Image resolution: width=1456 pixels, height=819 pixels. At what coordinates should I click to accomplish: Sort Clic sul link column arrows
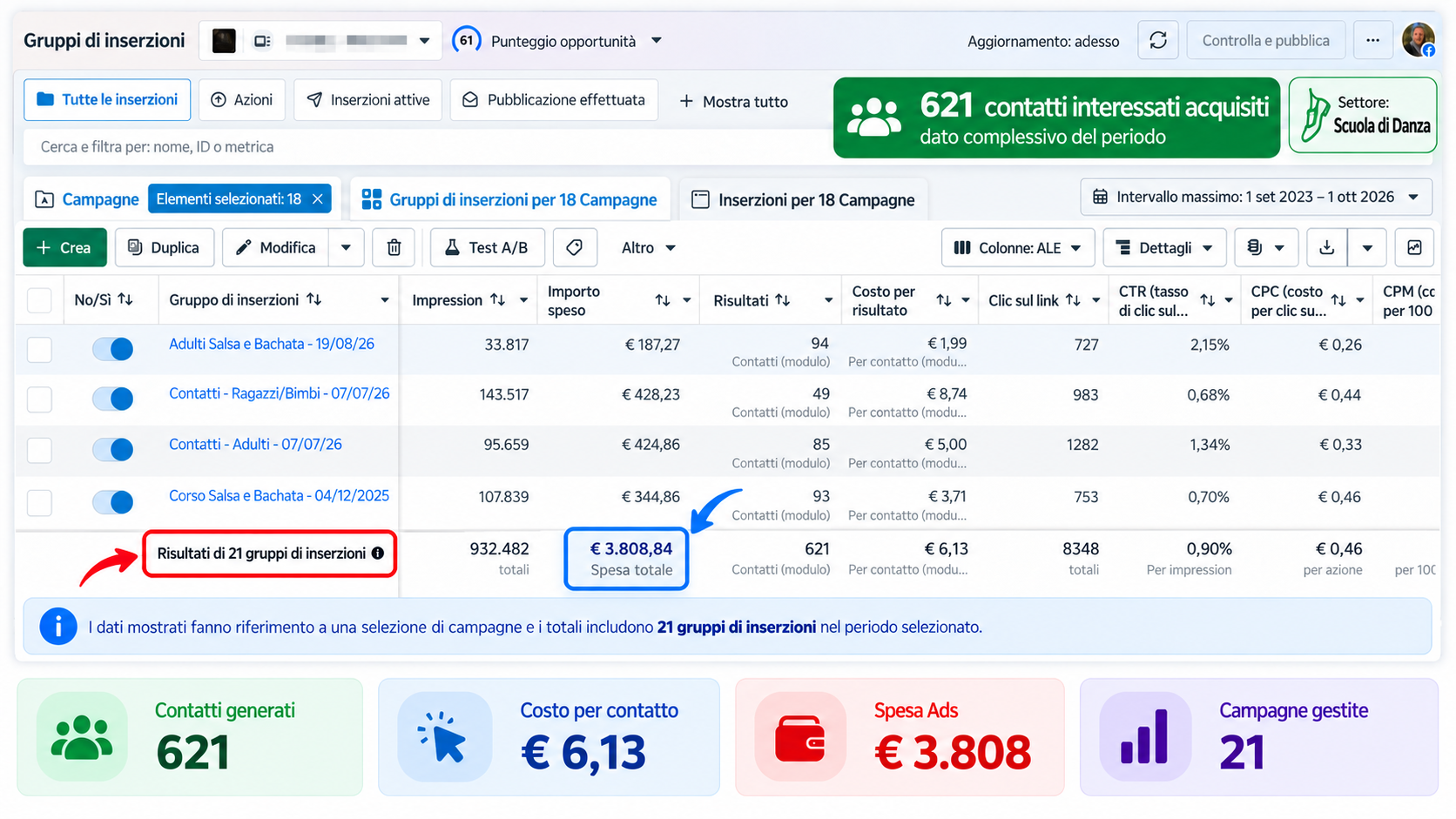[1073, 299]
